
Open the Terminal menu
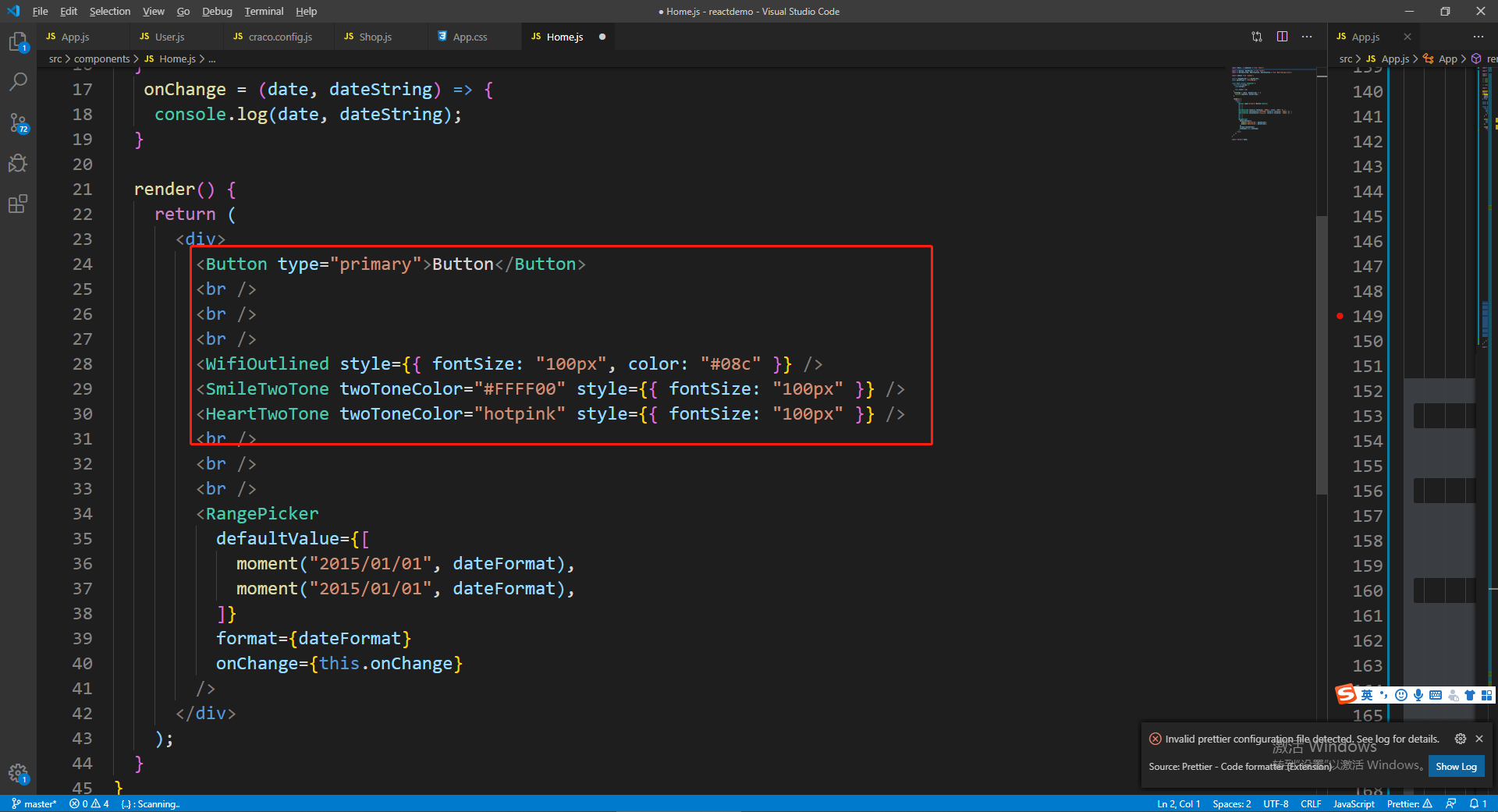click(264, 11)
